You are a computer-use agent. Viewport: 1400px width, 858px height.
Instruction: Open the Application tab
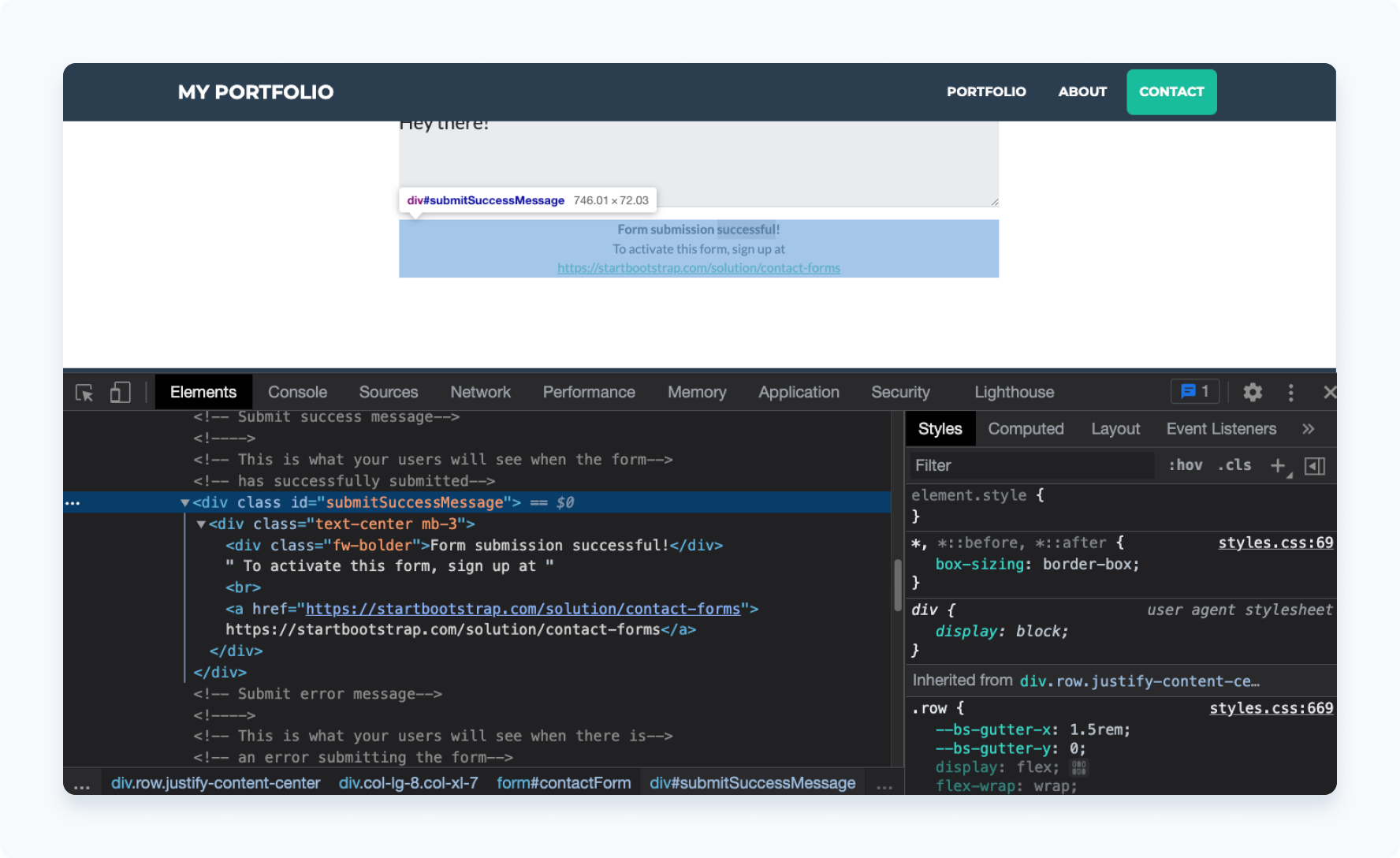click(x=799, y=392)
